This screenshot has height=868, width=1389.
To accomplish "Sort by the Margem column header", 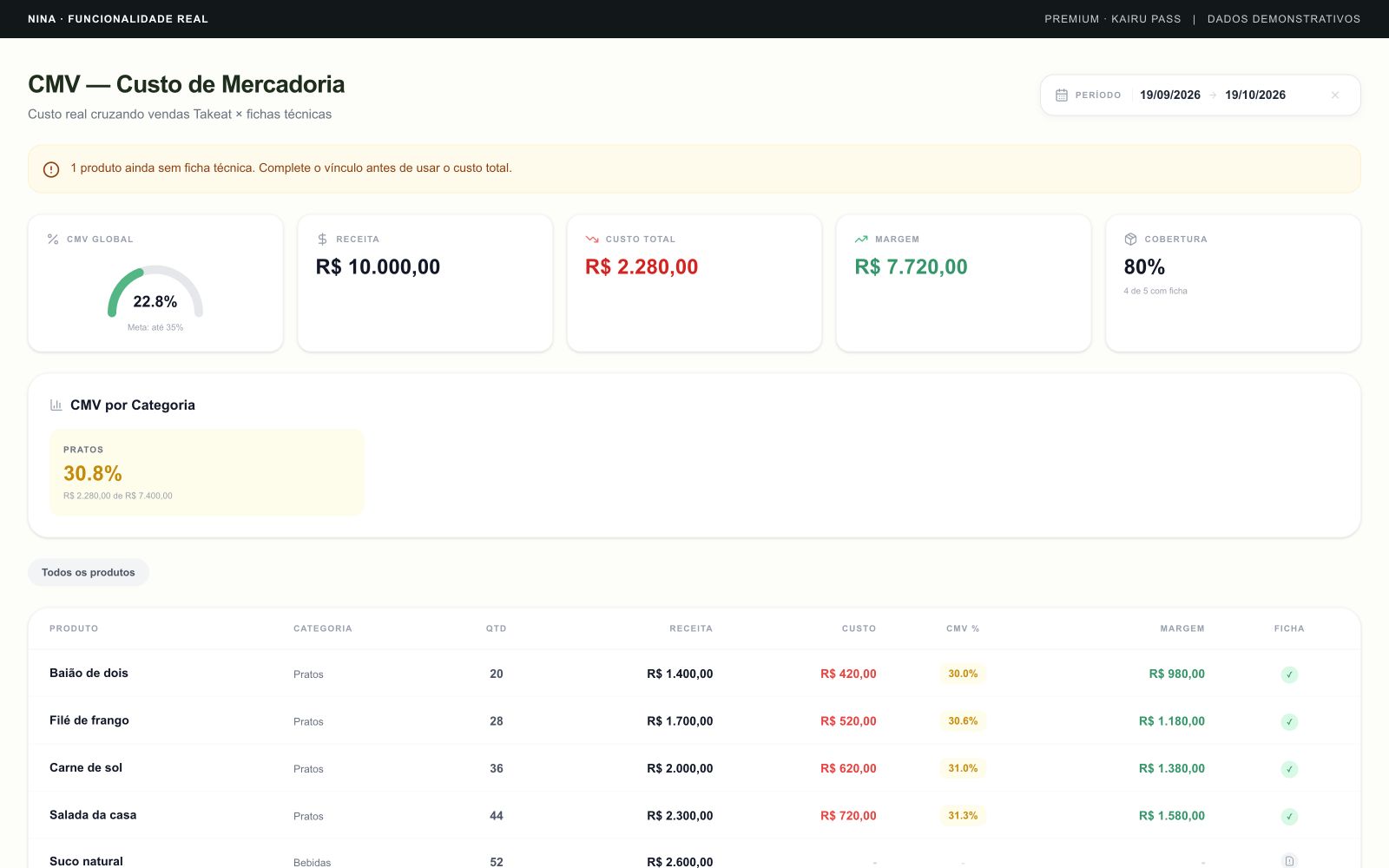I will point(1182,628).
